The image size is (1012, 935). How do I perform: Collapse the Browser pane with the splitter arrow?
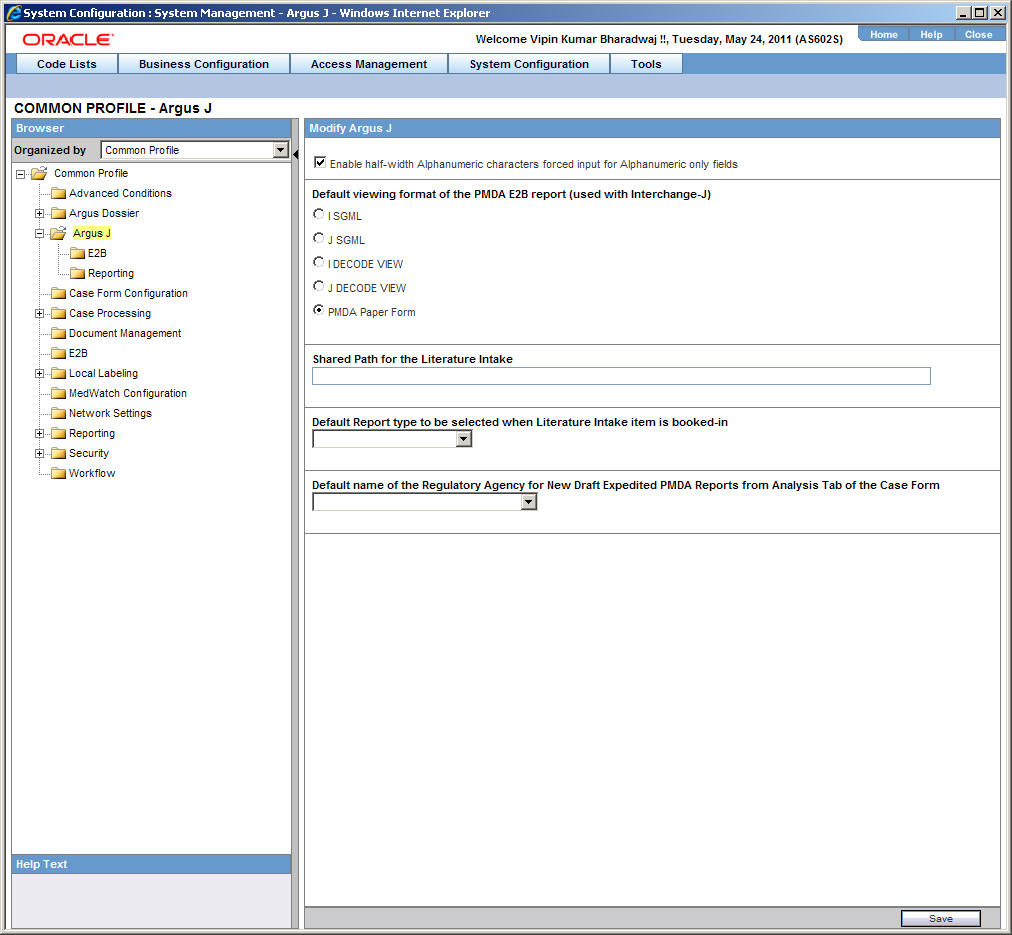point(296,154)
